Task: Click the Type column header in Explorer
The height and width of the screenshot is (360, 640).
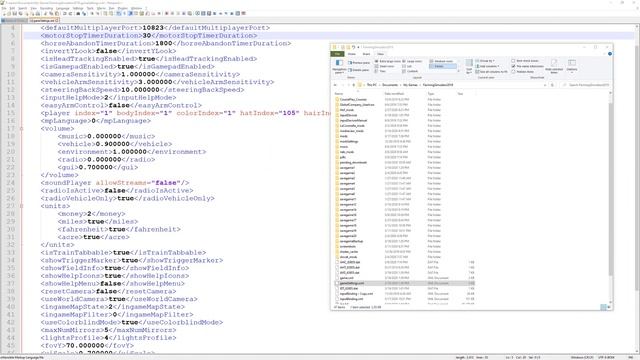Action: 431,93
